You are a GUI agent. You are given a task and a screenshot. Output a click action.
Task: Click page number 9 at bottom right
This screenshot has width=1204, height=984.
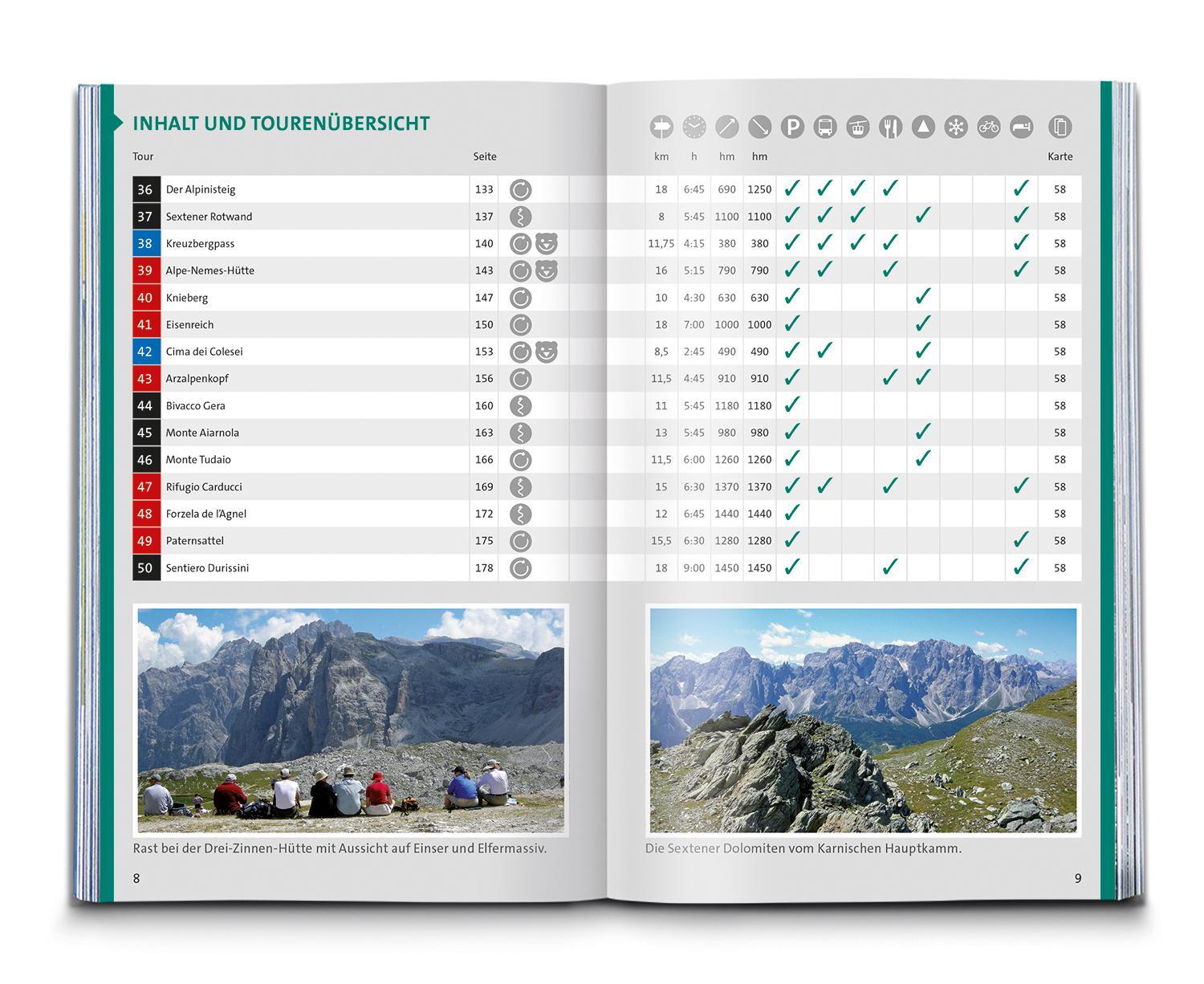pos(1078,878)
